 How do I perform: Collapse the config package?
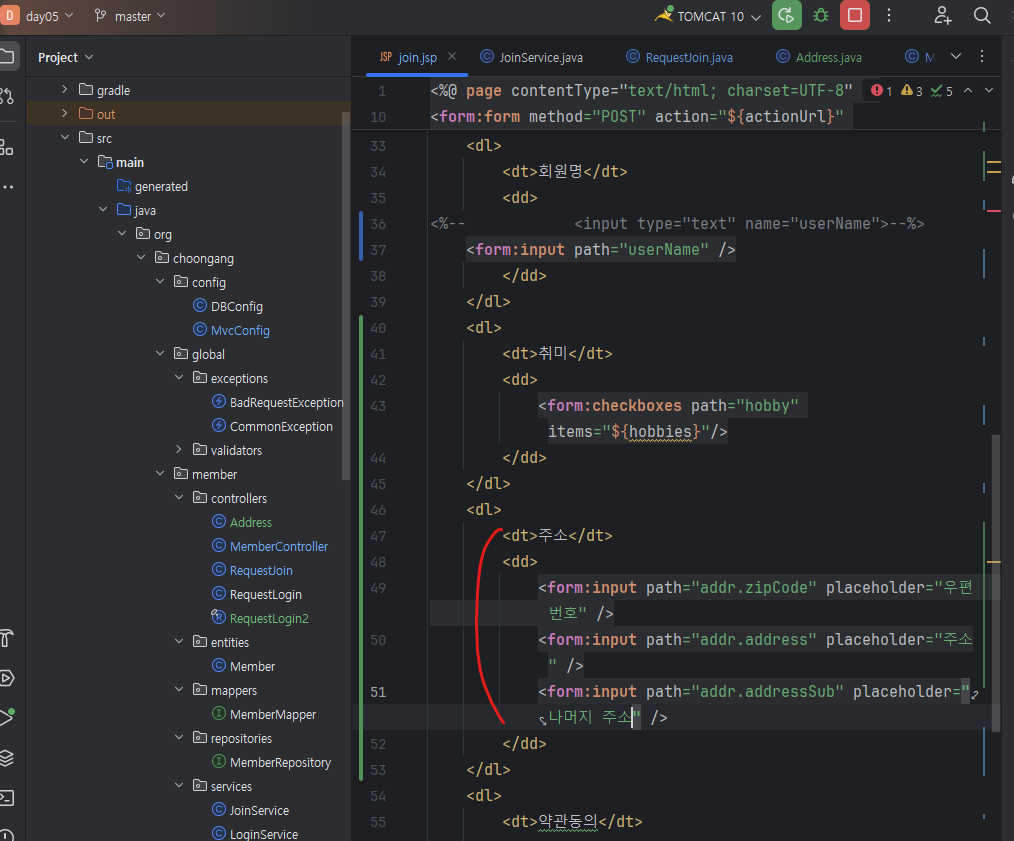pos(160,281)
